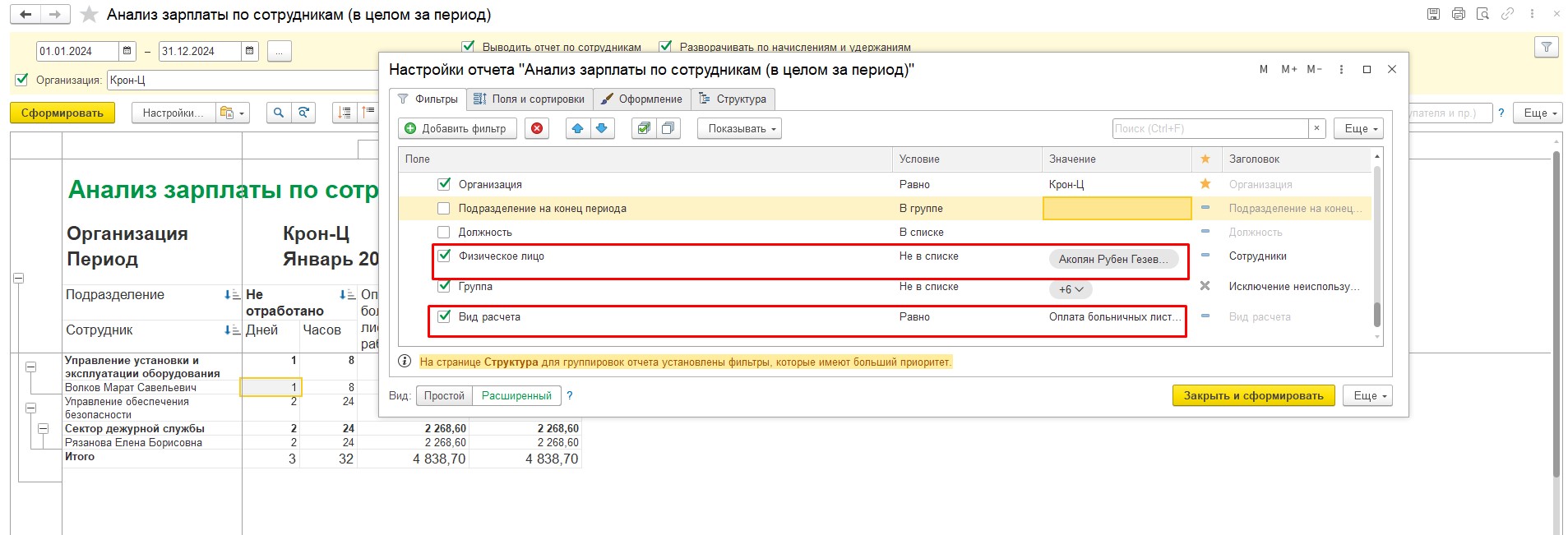Clear the search field with x button
Image resolution: width=1568 pixels, height=535 pixels.
coord(1316,128)
